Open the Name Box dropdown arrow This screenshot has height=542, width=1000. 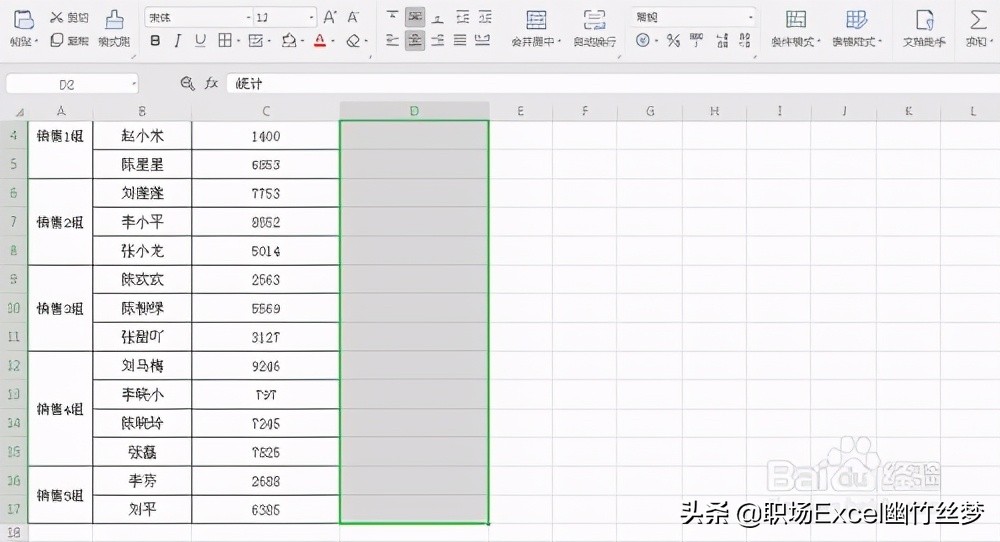(134, 84)
